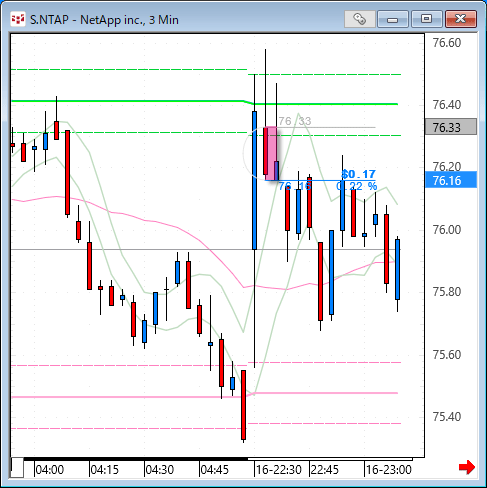Click the blue 76.16 price marker
The image size is (487, 488).
pyautogui.click(x=451, y=180)
